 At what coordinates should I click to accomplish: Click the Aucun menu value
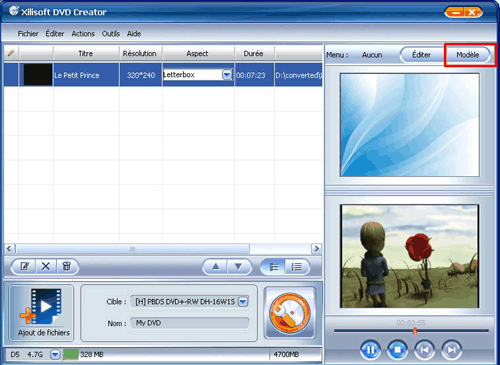tap(372, 55)
